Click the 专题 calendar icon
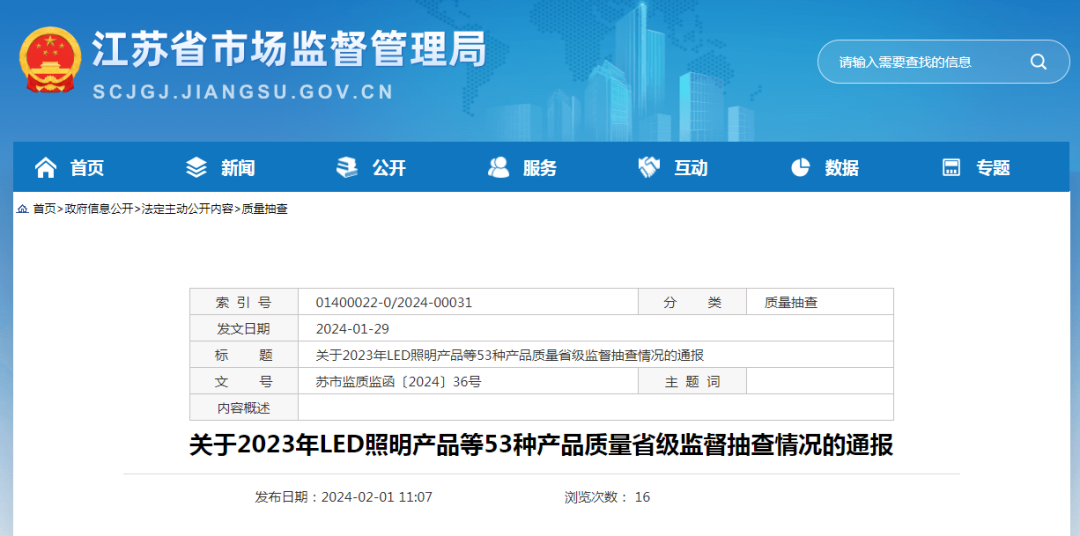The image size is (1080, 536). coord(951,167)
